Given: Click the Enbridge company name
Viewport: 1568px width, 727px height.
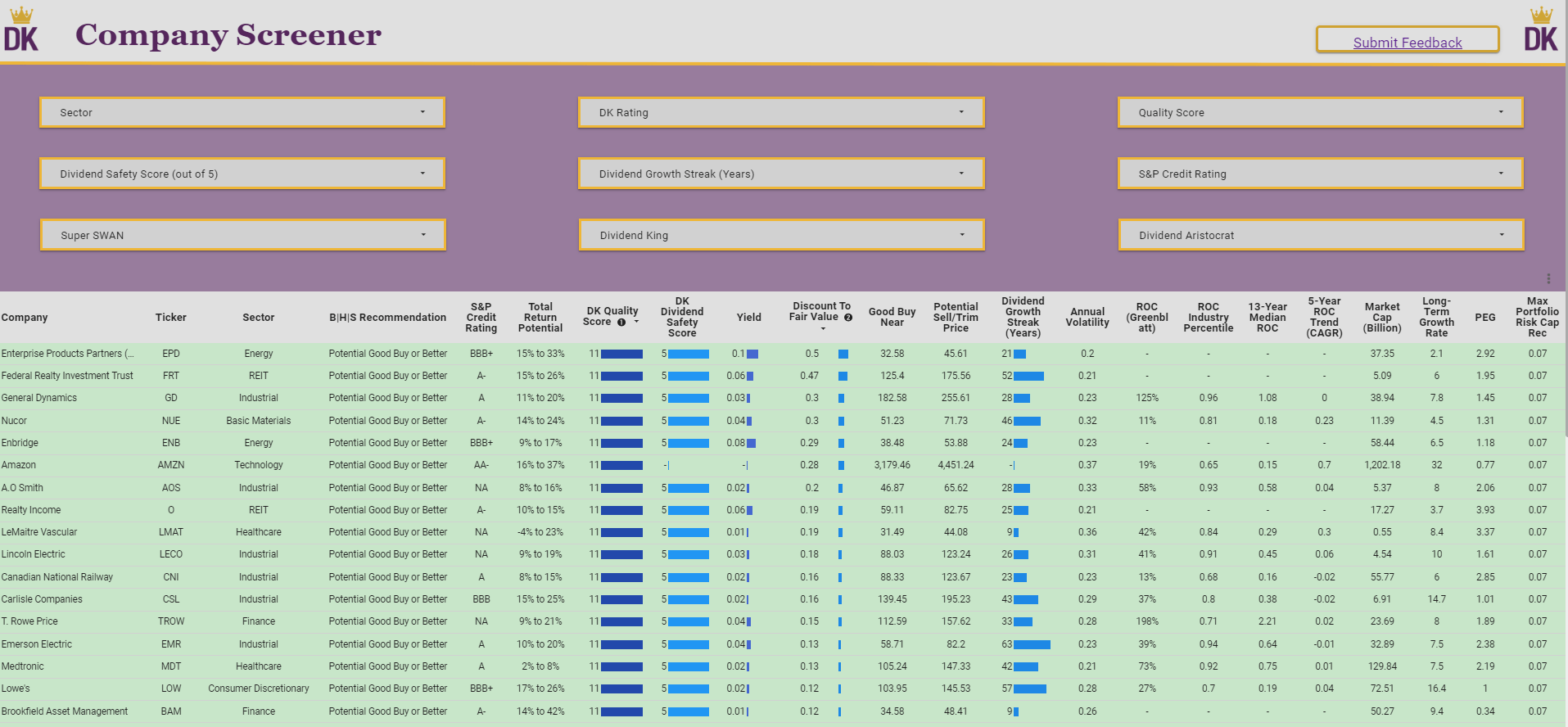Looking at the screenshot, I should click(20, 443).
